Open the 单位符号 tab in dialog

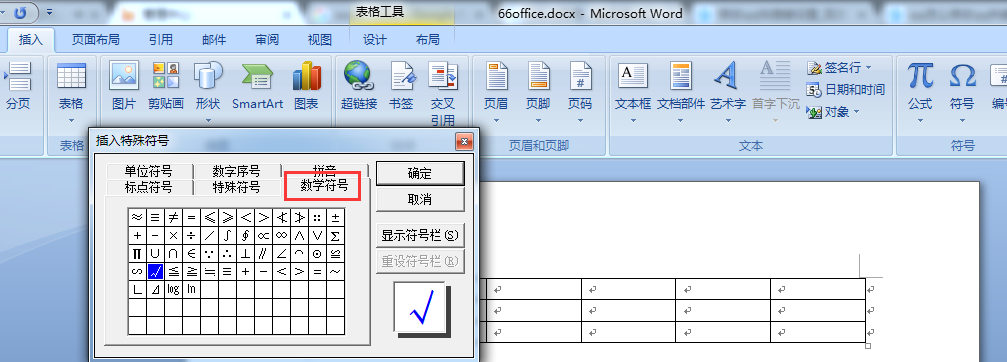tap(148, 171)
